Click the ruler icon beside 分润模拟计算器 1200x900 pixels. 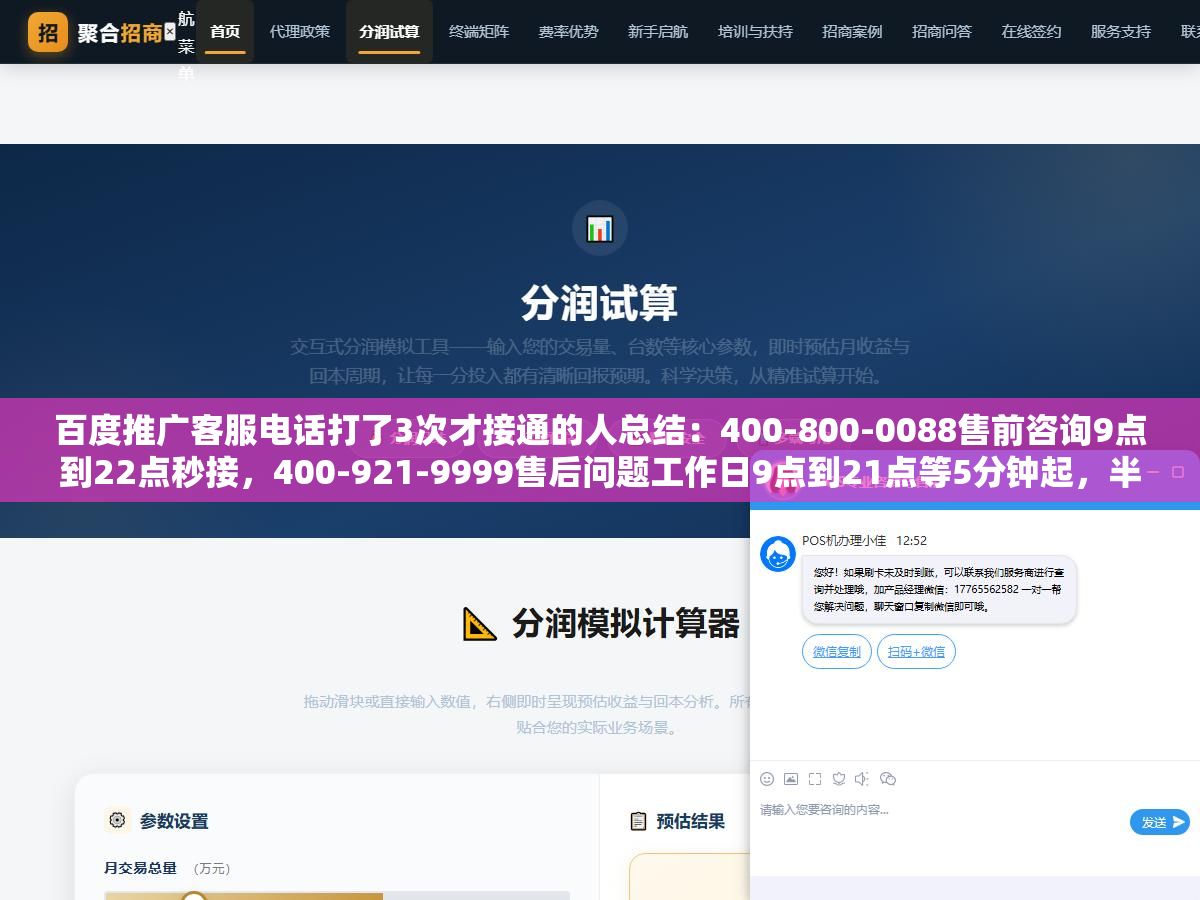click(480, 623)
